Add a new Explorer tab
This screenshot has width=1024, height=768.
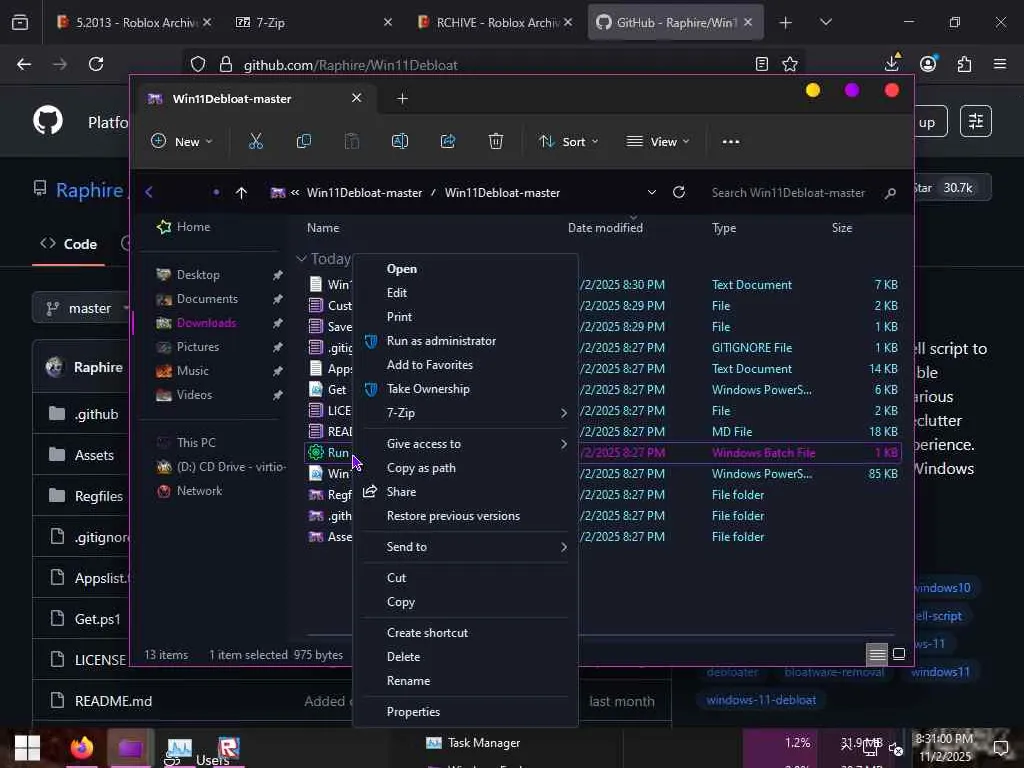point(402,99)
